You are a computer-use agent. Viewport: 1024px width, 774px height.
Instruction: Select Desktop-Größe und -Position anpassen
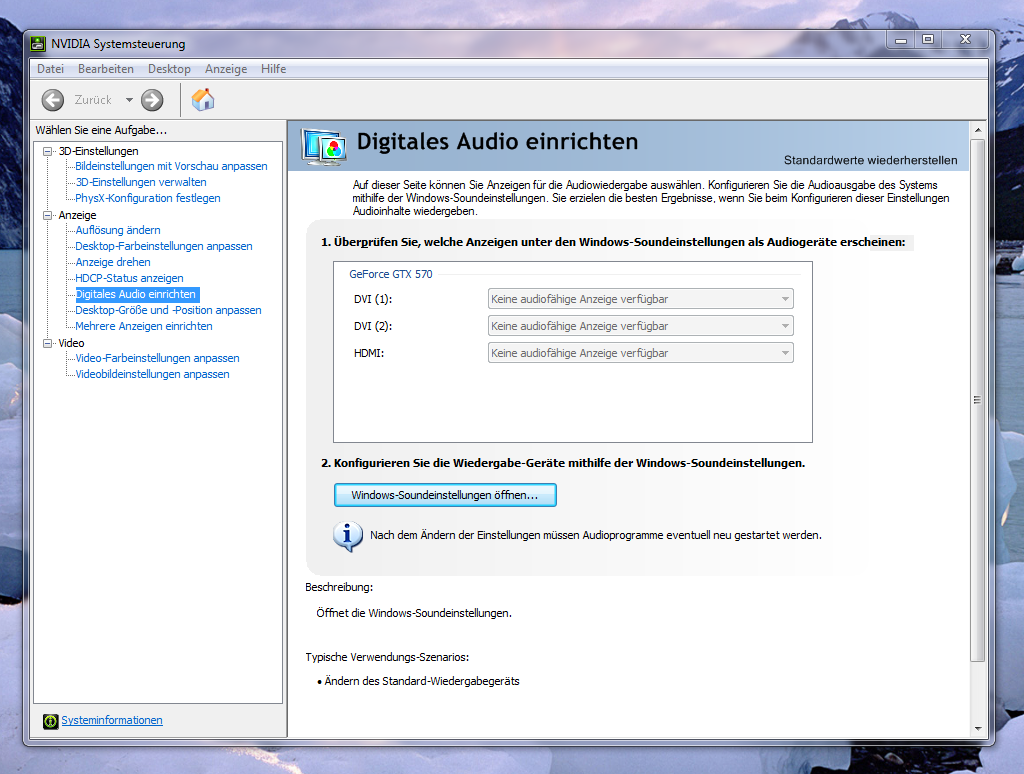click(x=168, y=310)
